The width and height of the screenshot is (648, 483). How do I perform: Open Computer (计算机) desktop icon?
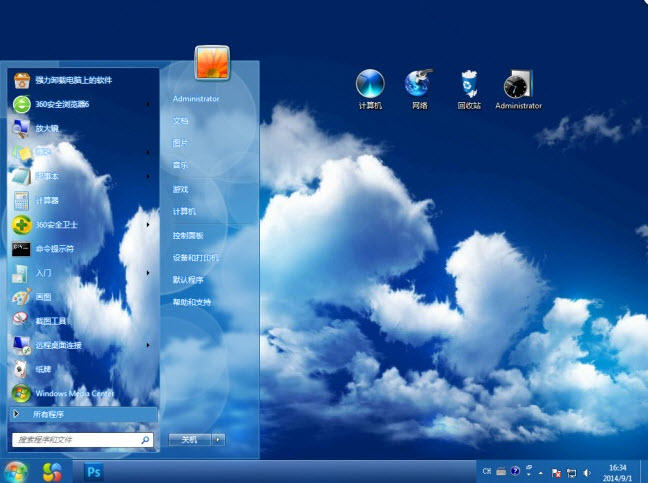click(x=370, y=84)
